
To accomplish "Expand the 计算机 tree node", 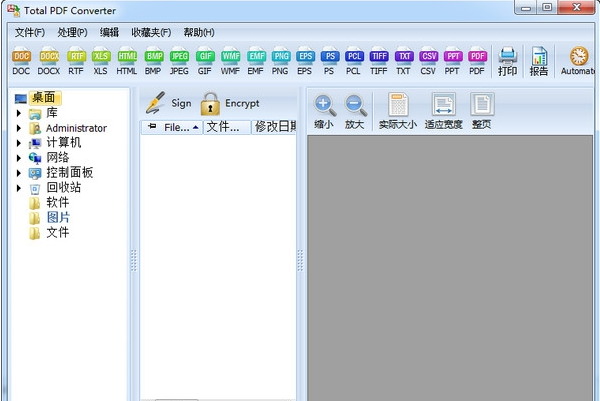I will point(19,143).
